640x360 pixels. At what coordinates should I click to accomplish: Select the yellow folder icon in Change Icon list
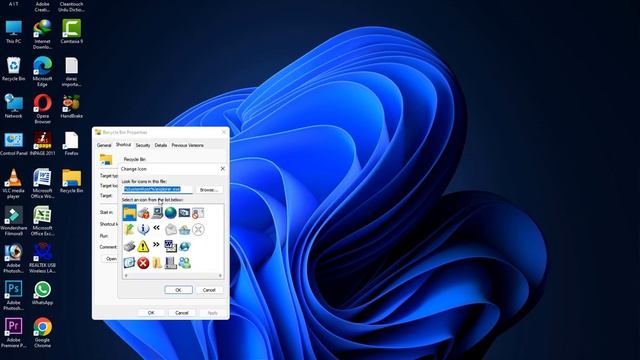coord(129,213)
